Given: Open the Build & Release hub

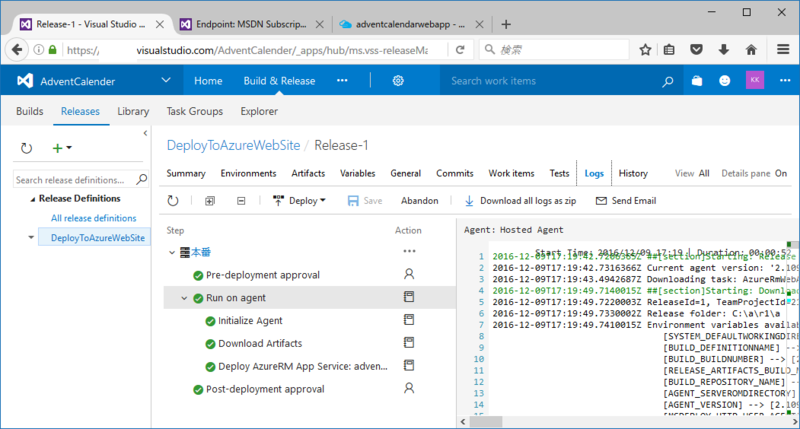Looking at the screenshot, I should tap(279, 81).
